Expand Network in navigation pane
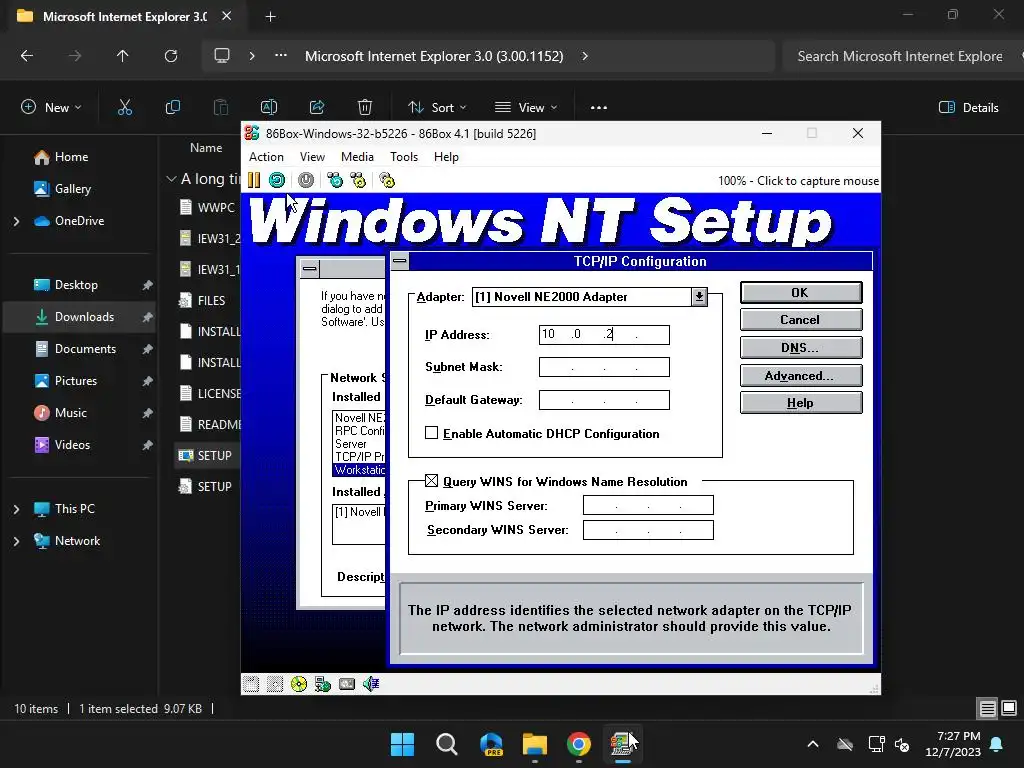1024x768 pixels. pos(16,541)
